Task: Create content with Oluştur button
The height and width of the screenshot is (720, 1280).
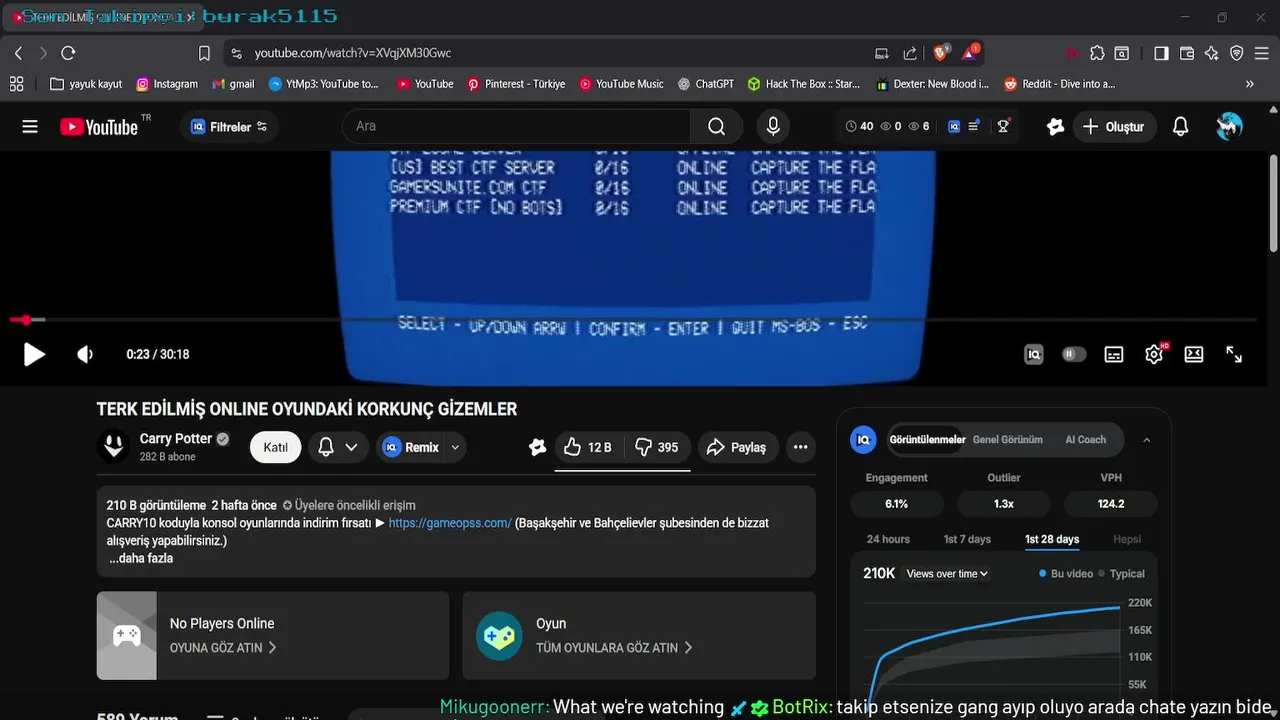Action: [x=1115, y=127]
